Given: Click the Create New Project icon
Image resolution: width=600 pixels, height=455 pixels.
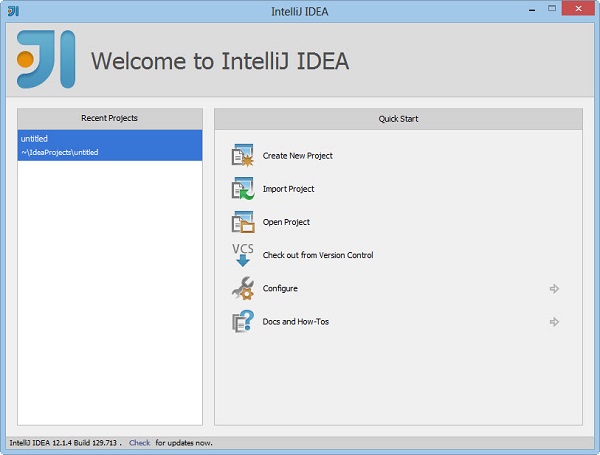Looking at the screenshot, I should (x=243, y=156).
